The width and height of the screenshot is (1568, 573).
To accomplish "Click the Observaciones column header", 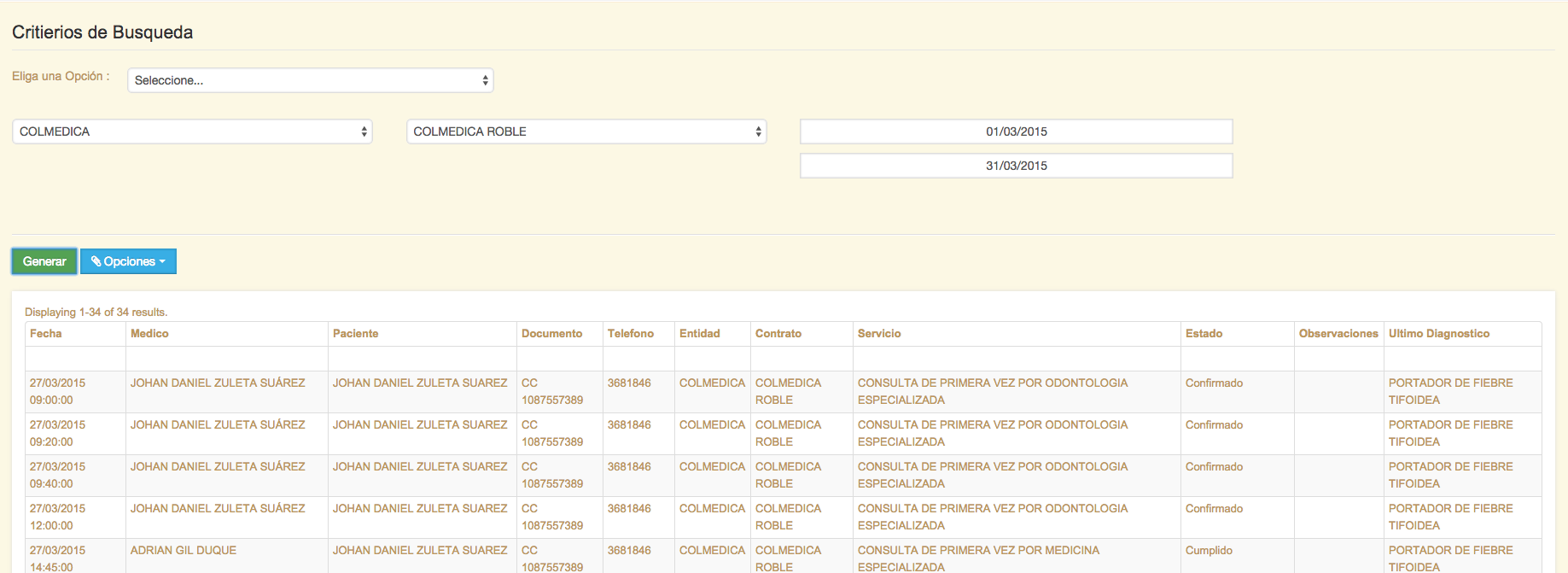I will pyautogui.click(x=1338, y=334).
